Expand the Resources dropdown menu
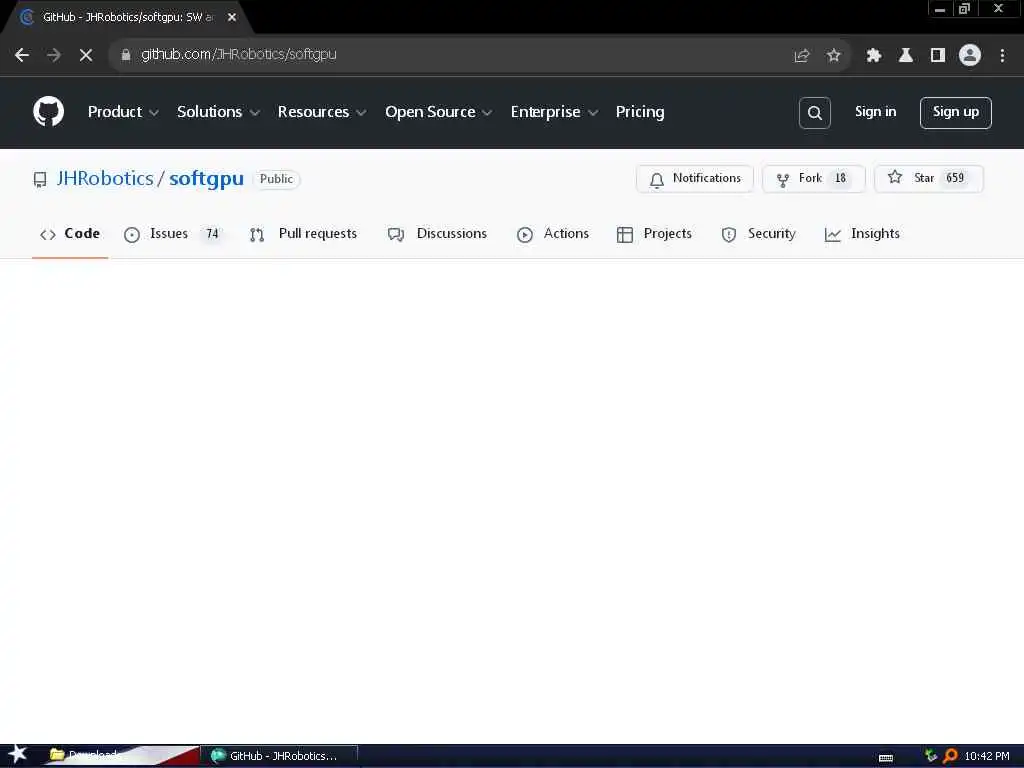 pyautogui.click(x=321, y=112)
